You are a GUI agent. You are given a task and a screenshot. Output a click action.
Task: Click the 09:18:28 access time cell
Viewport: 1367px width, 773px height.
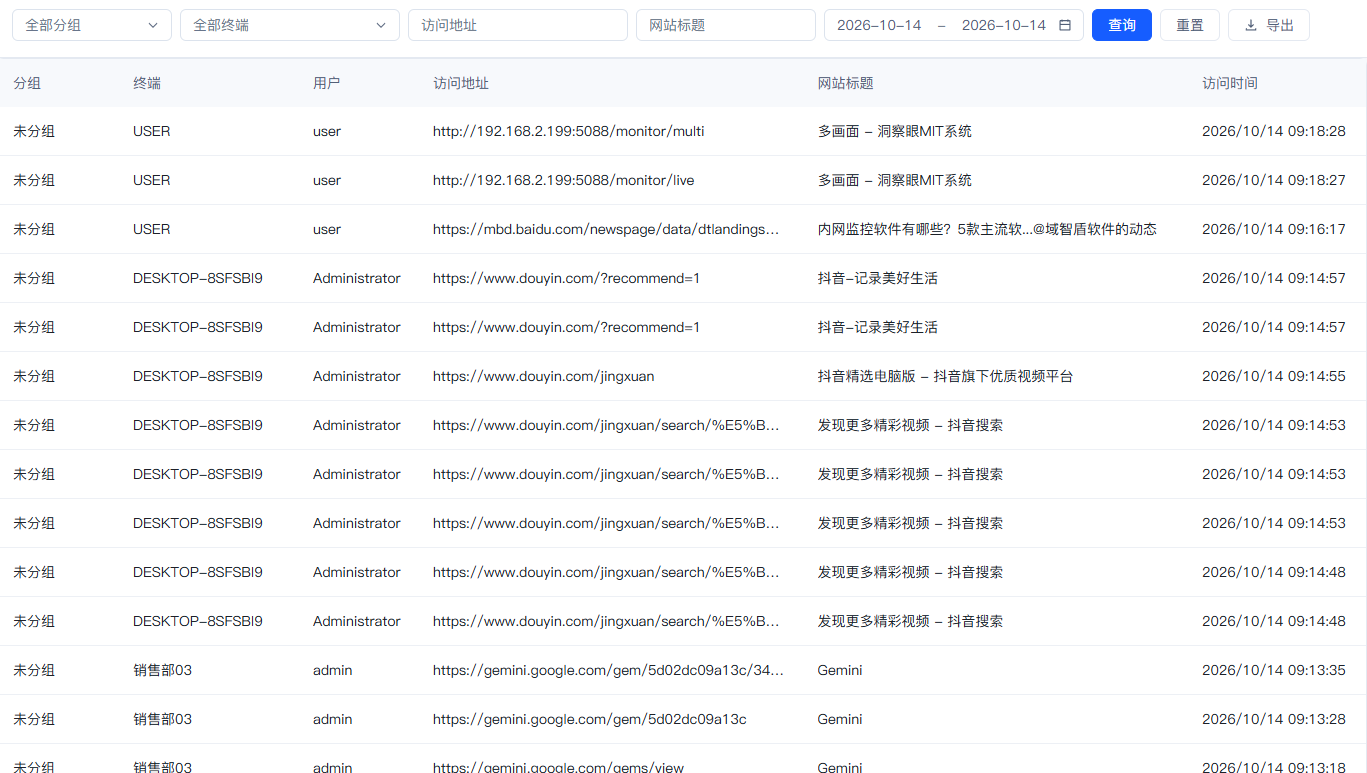pyautogui.click(x=1274, y=131)
